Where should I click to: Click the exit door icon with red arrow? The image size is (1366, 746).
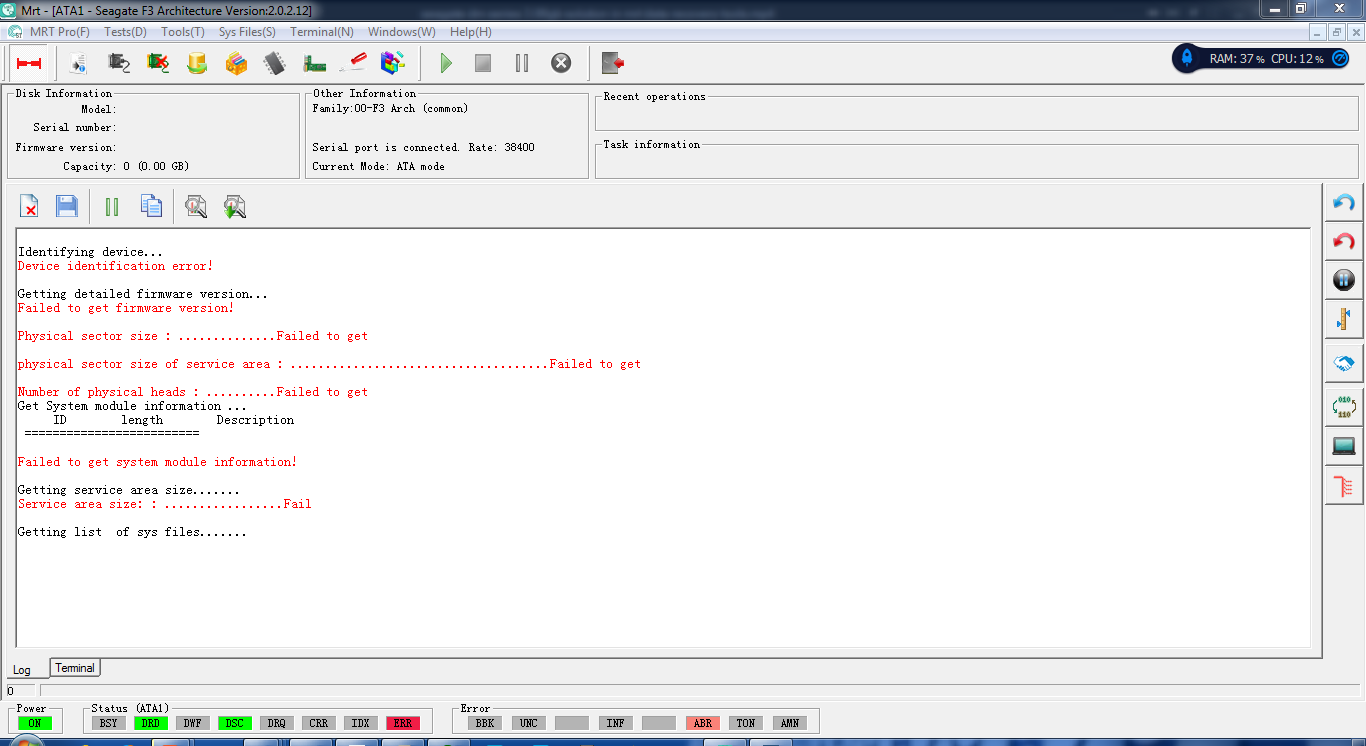[x=613, y=63]
